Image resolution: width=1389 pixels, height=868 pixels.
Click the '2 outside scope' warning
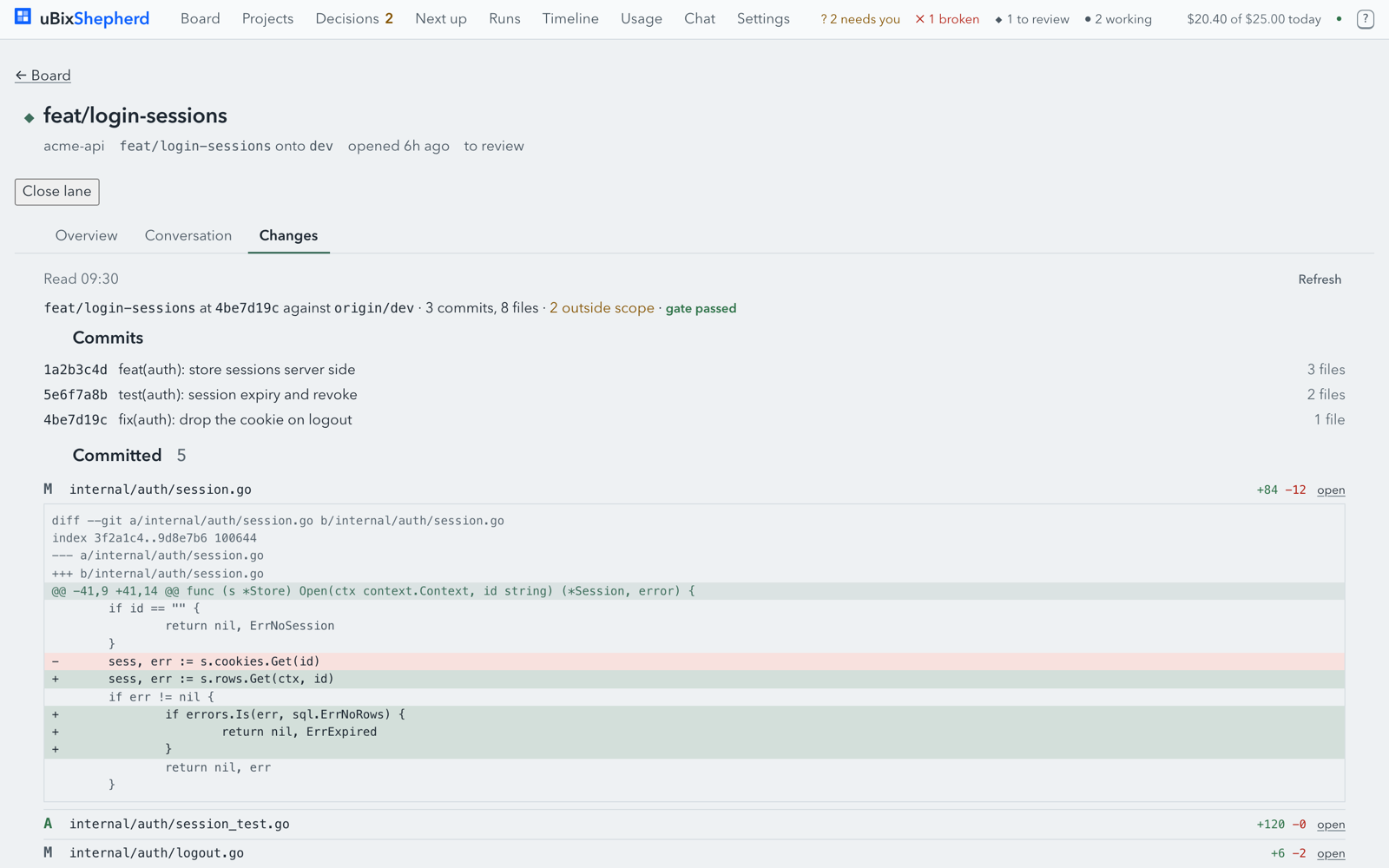[602, 308]
